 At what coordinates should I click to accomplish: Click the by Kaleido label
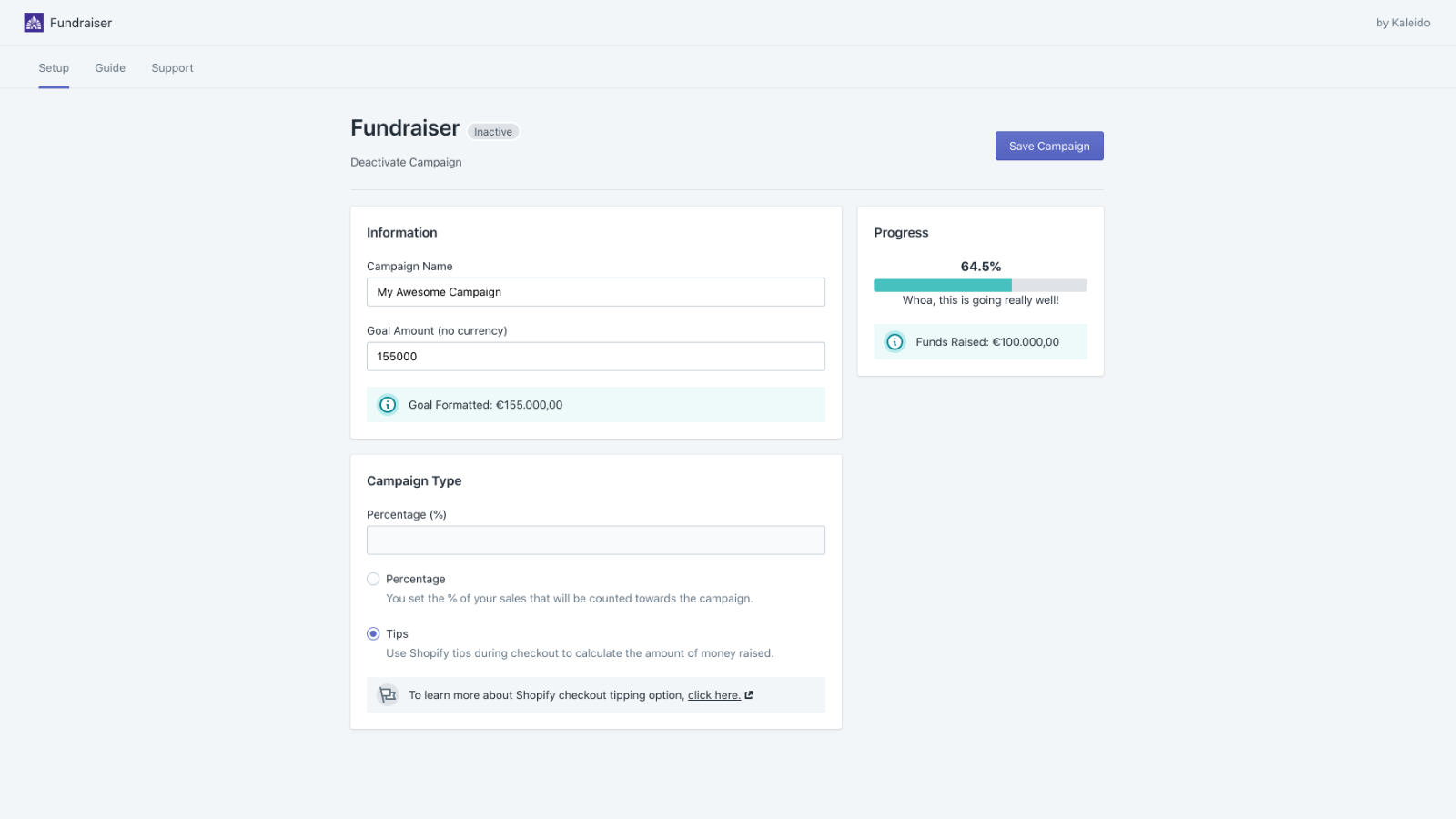[1402, 23]
